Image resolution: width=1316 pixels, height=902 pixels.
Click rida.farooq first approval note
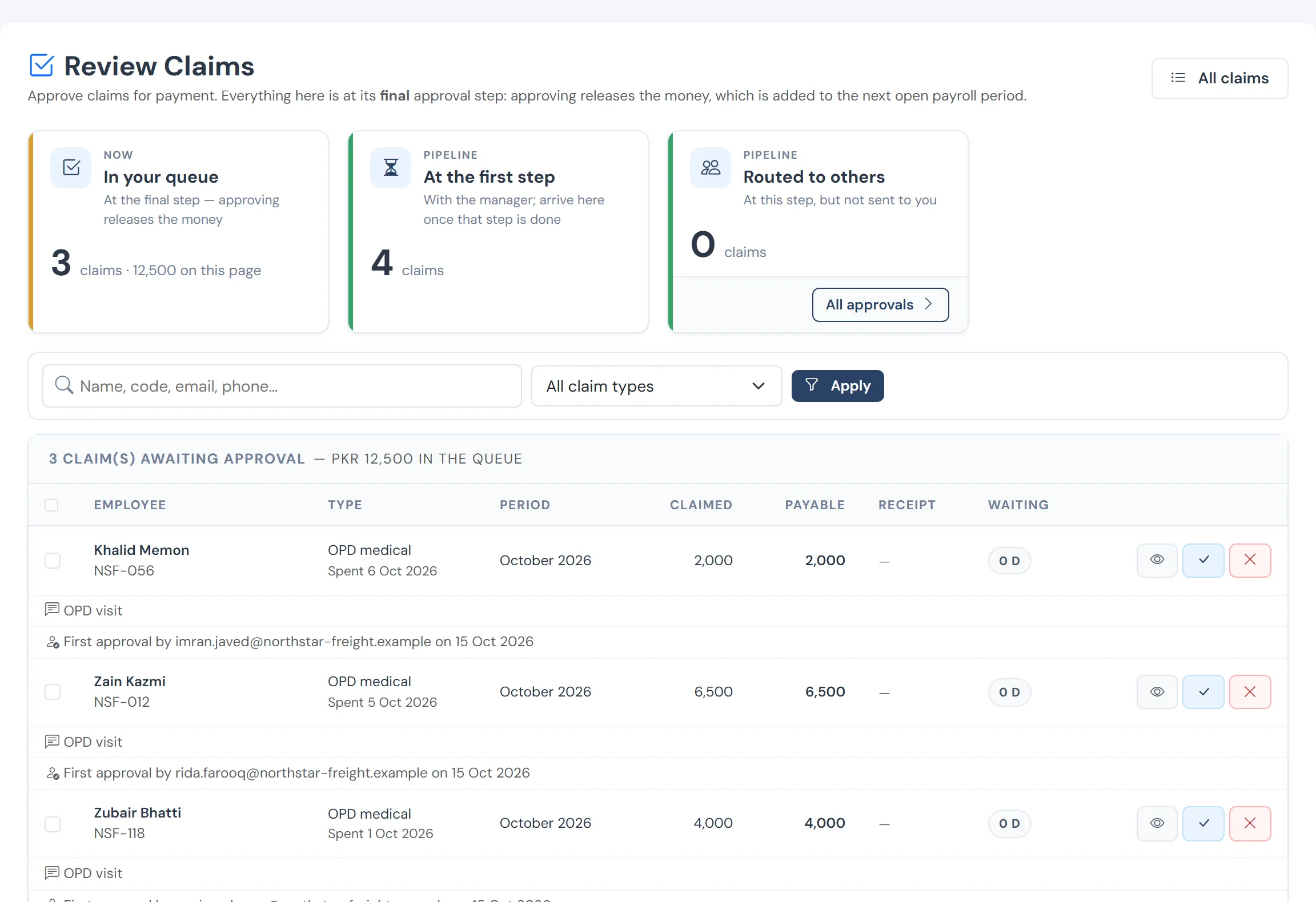point(296,773)
